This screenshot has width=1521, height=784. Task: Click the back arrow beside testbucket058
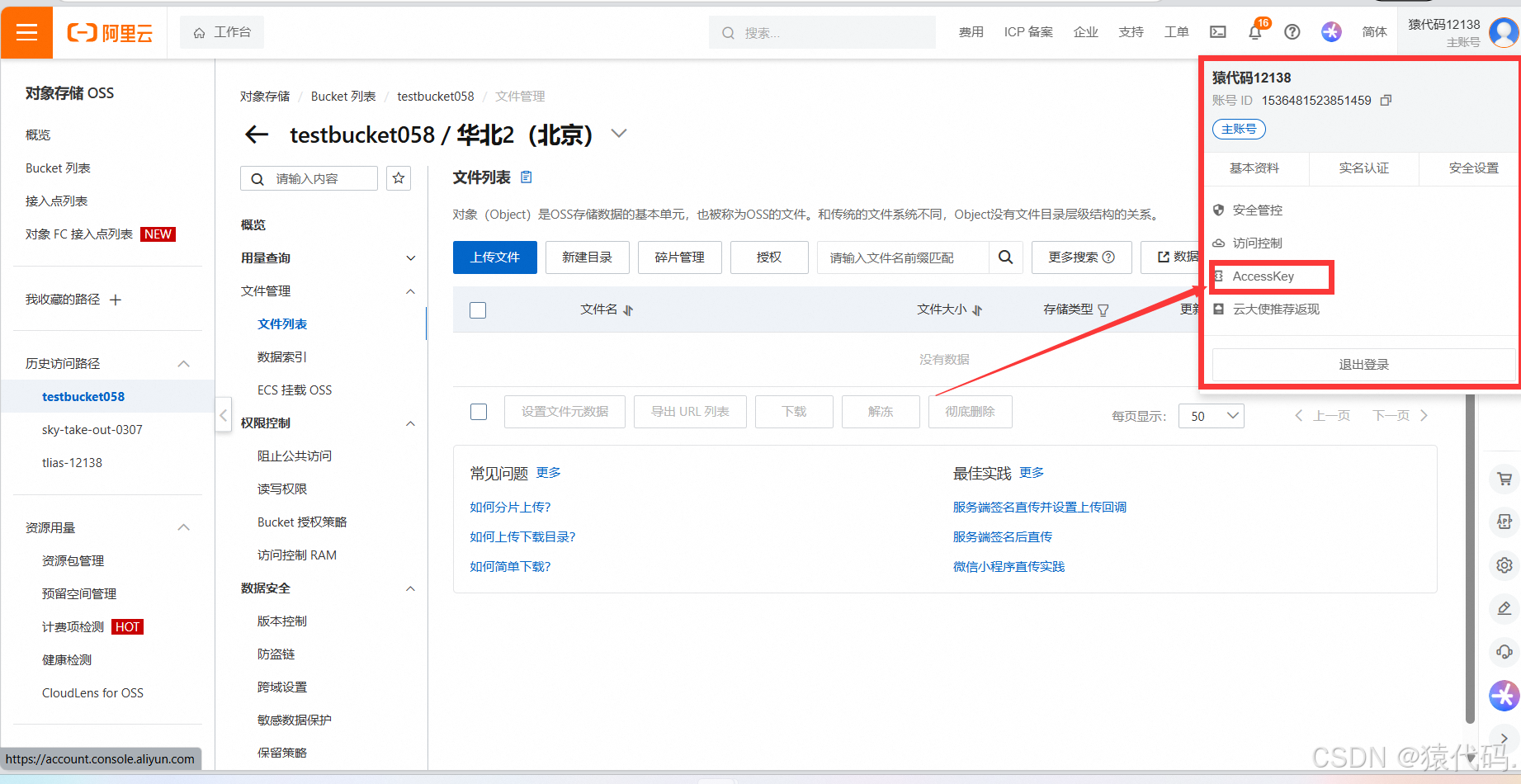(257, 135)
